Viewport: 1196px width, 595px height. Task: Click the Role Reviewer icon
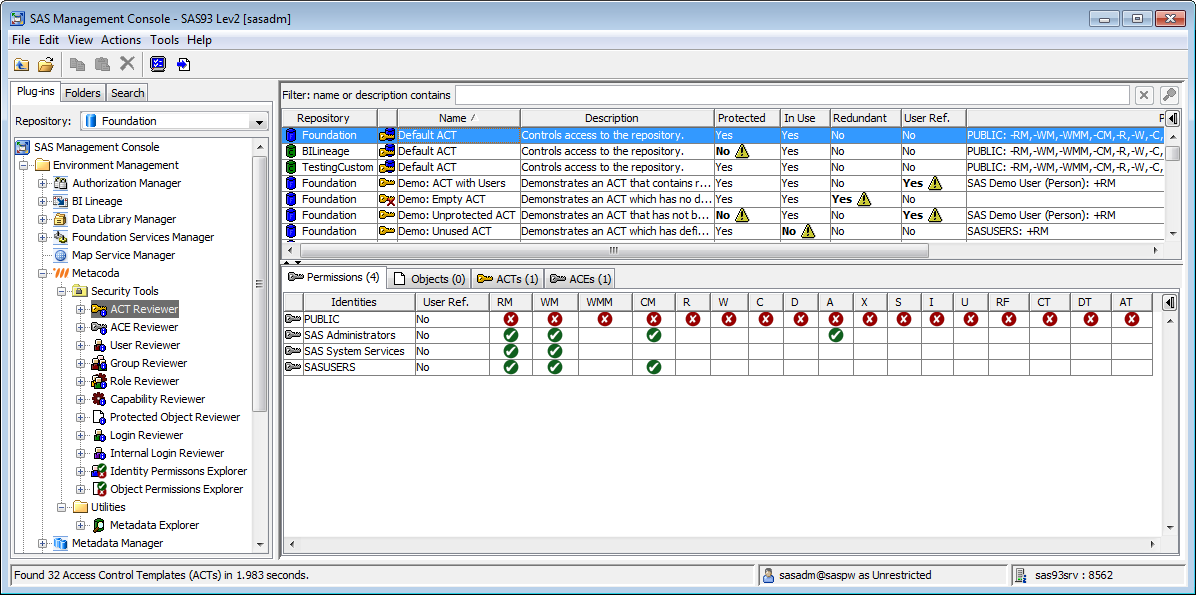point(98,381)
